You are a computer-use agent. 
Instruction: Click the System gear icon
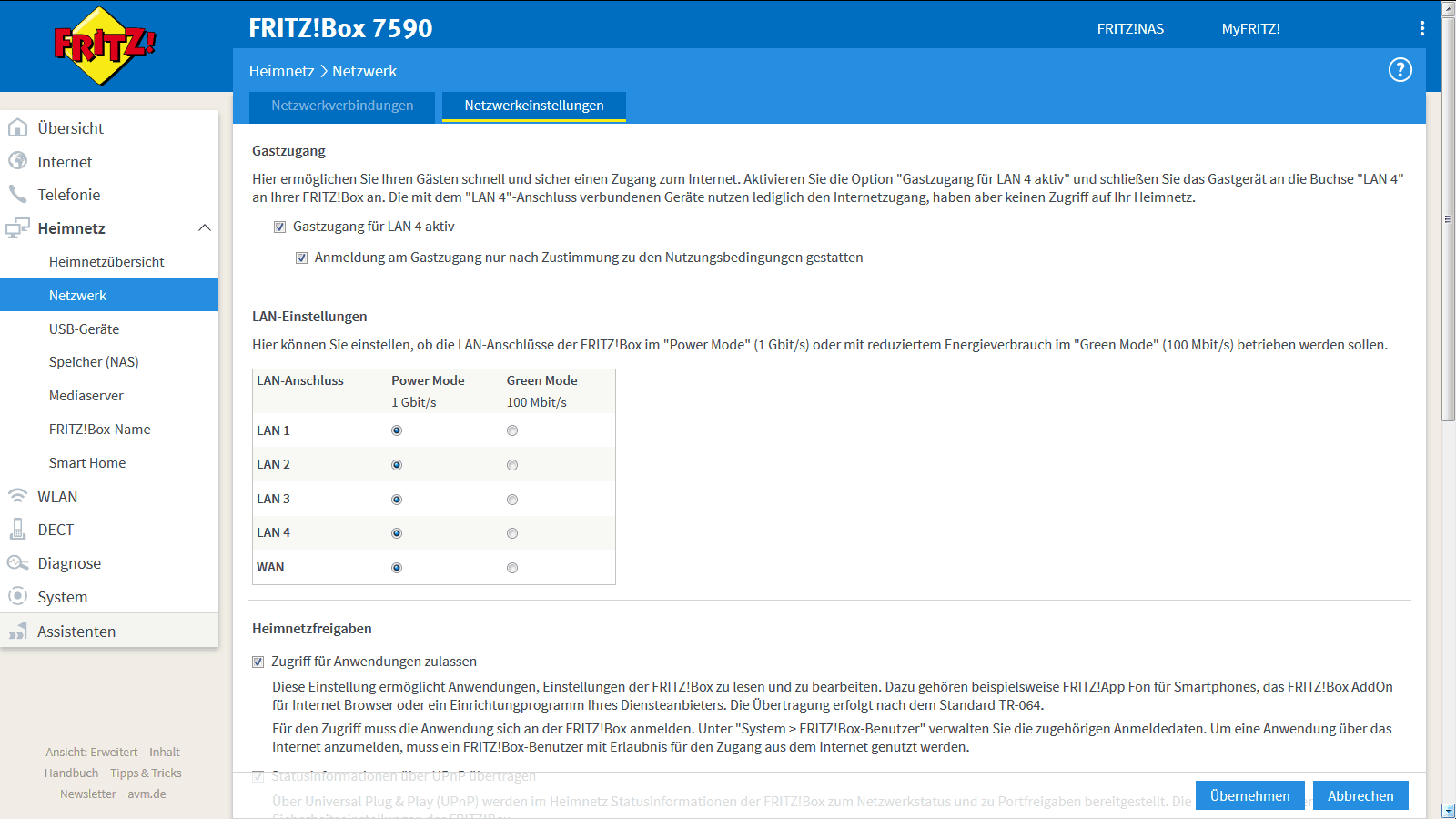[17, 596]
